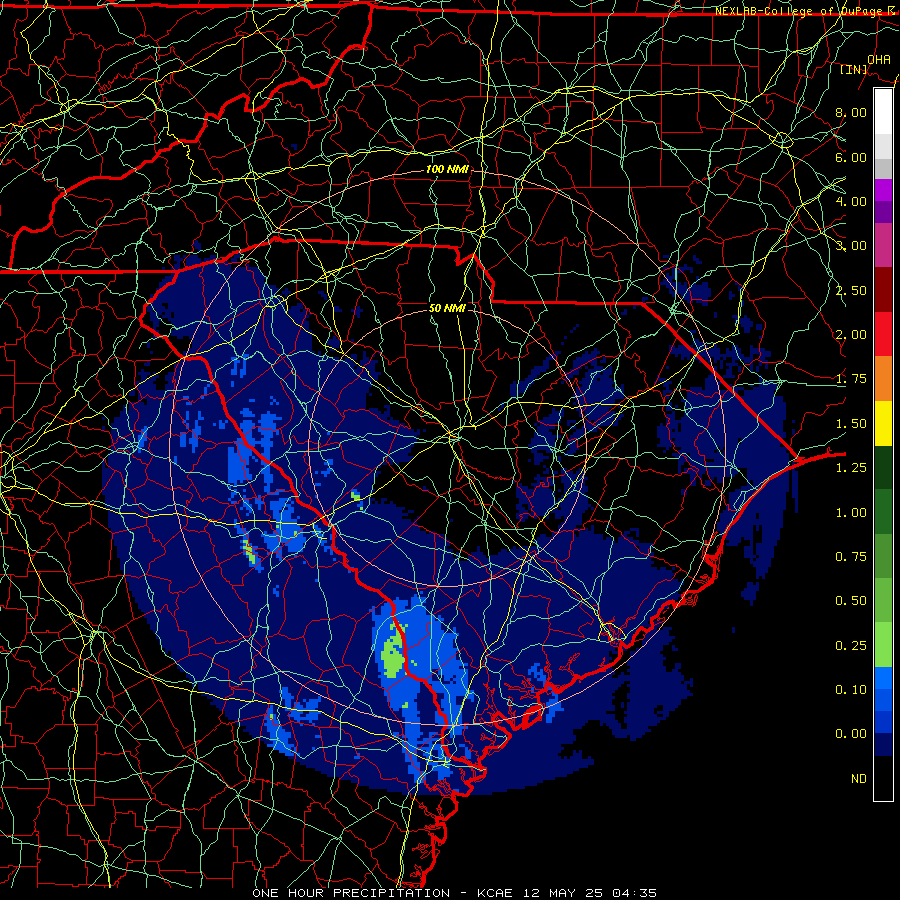Image resolution: width=900 pixels, height=900 pixels.
Task: Click the pink 3.00 inch legend swatch
Action: 883,245
